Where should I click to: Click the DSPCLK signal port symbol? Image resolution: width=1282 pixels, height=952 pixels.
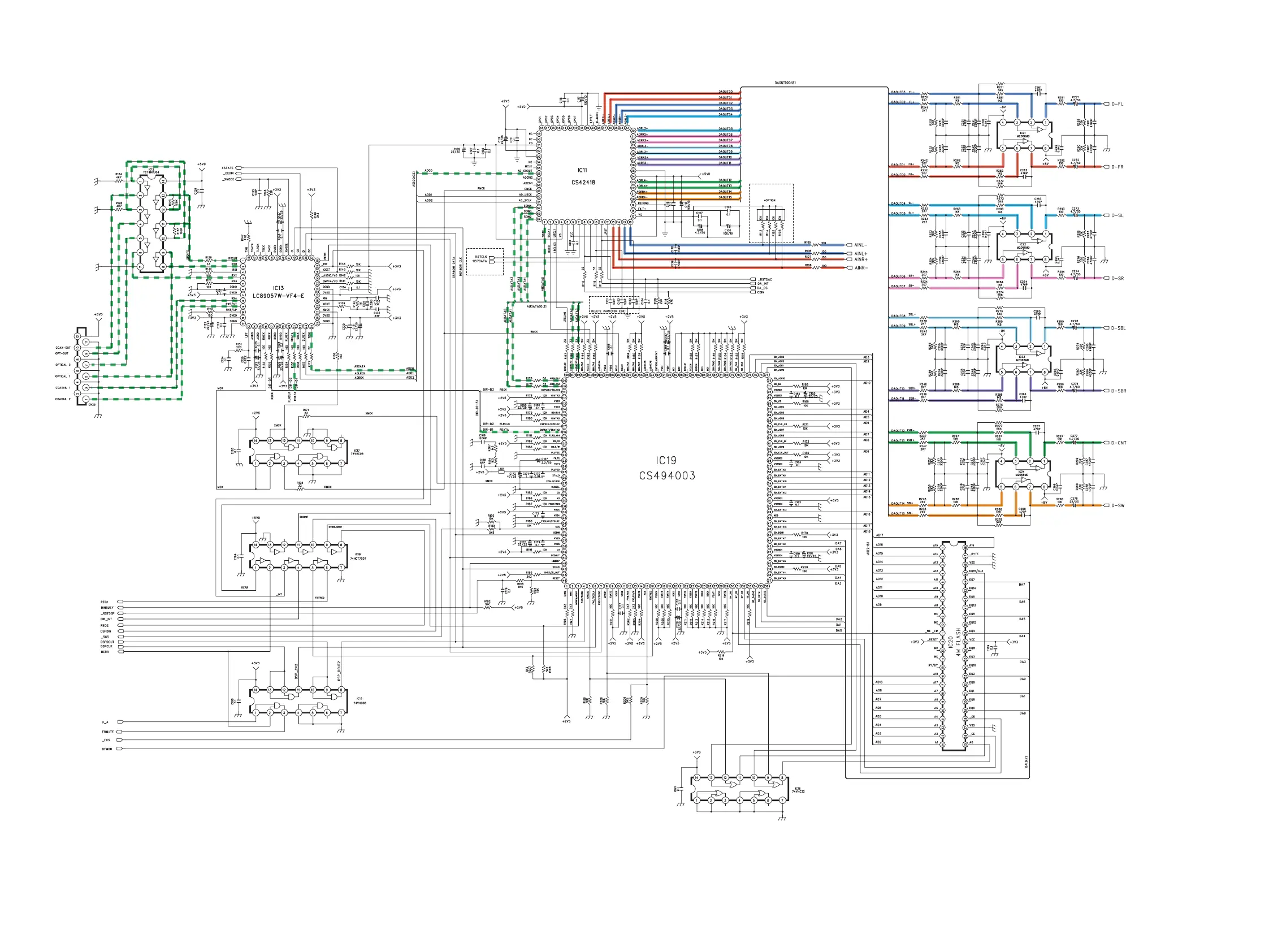pyautogui.click(x=120, y=647)
